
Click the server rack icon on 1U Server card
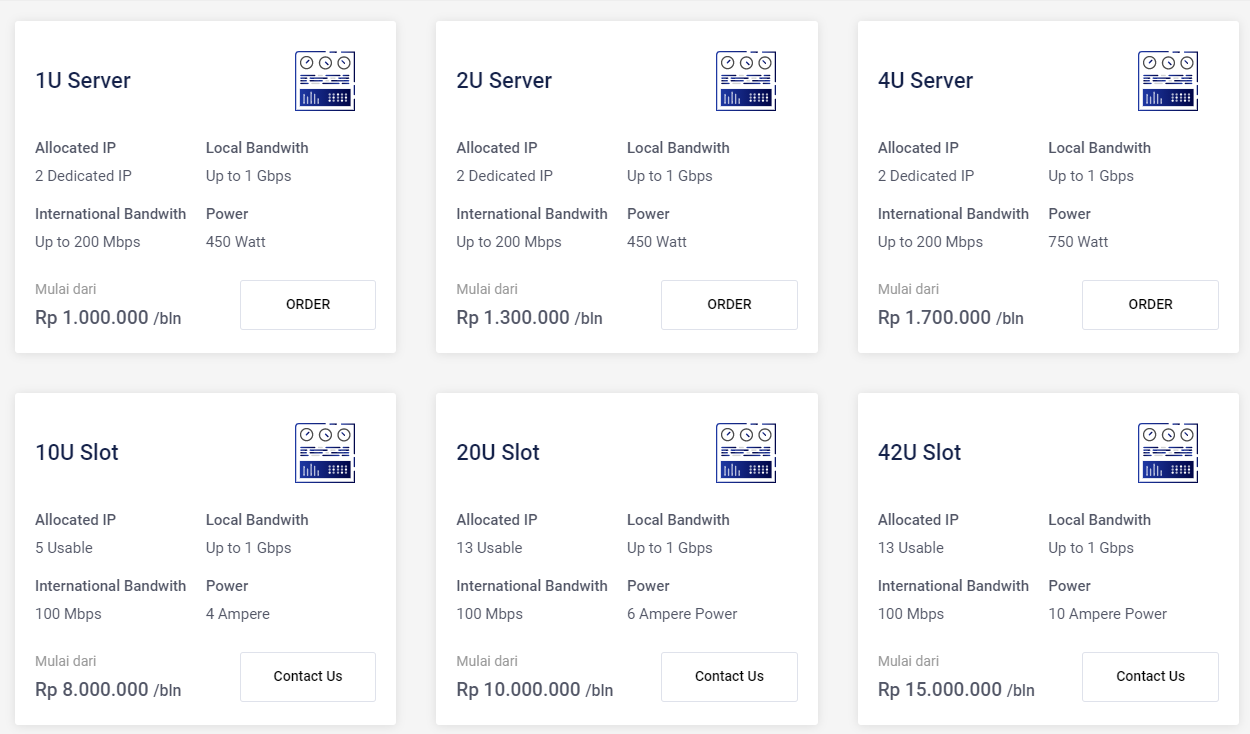325,81
